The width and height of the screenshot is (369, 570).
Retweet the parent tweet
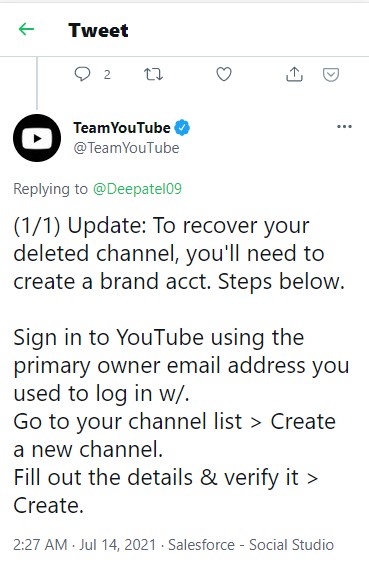tap(153, 74)
